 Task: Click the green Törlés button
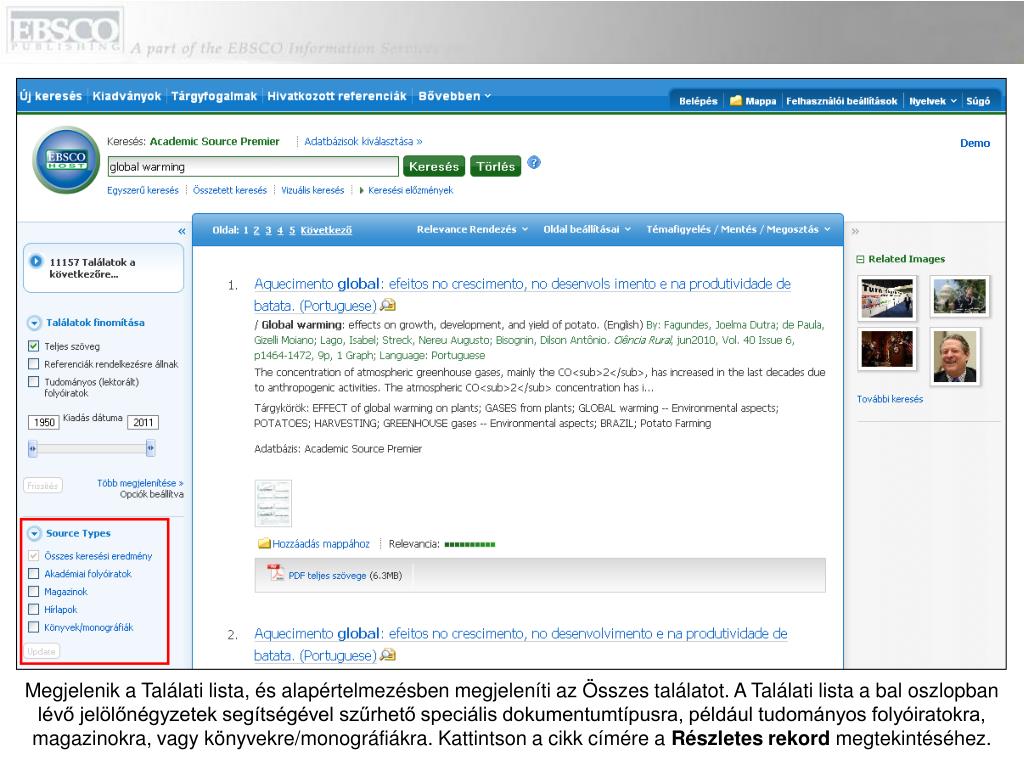[496, 167]
